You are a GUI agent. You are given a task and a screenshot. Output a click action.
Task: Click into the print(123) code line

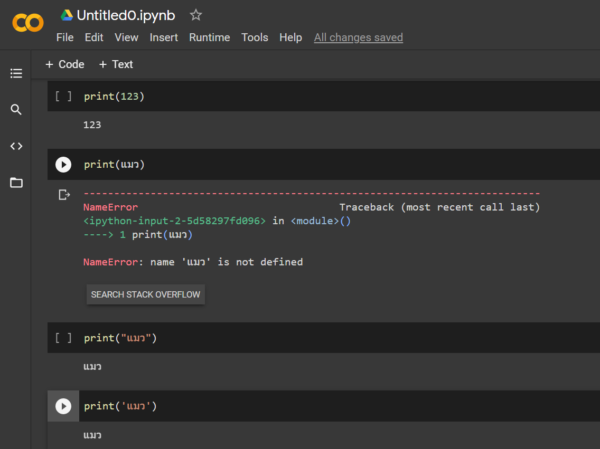(x=114, y=96)
